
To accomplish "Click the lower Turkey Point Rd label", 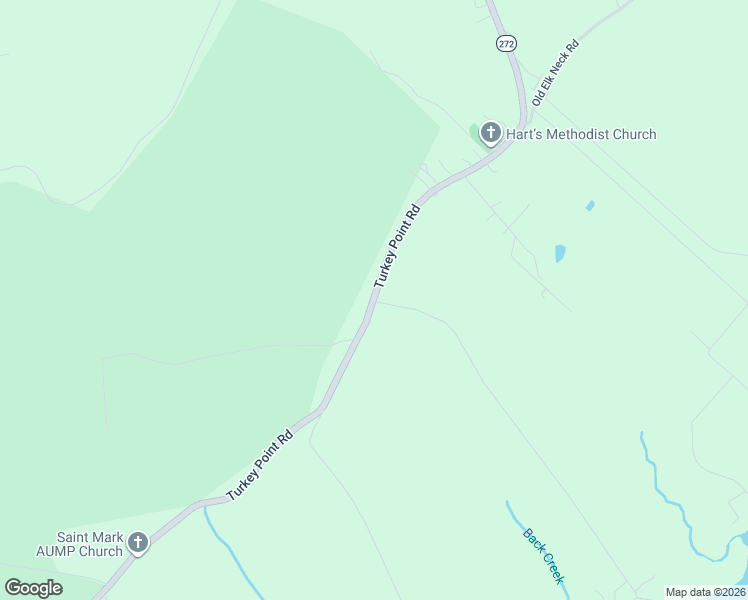I will point(260,466).
